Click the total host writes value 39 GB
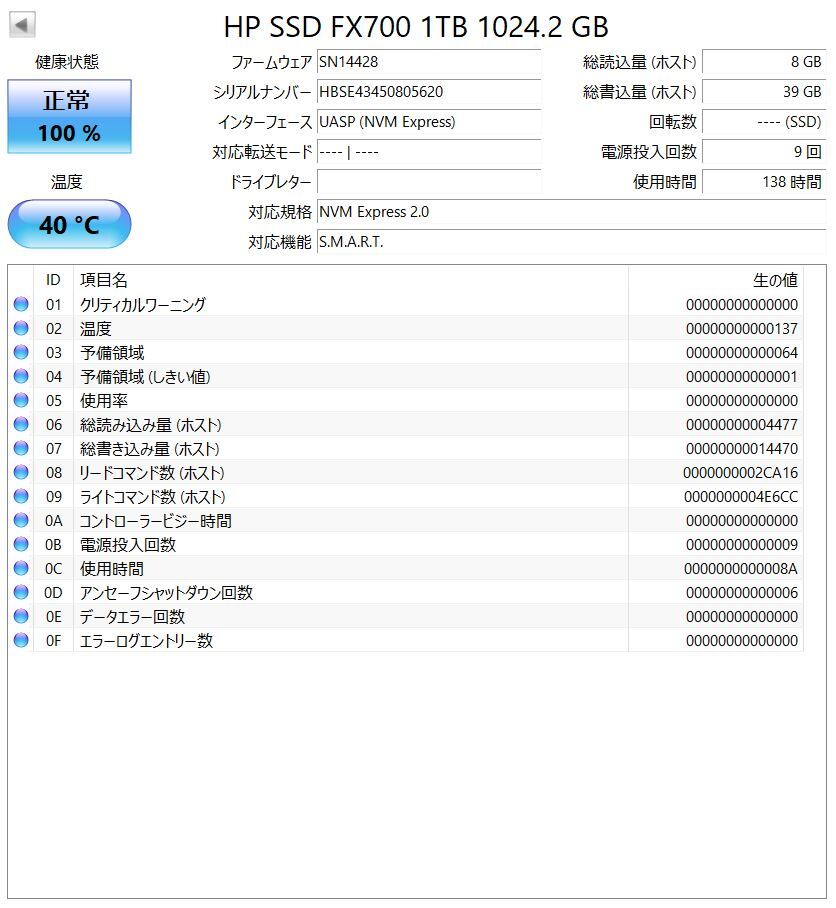 click(764, 92)
